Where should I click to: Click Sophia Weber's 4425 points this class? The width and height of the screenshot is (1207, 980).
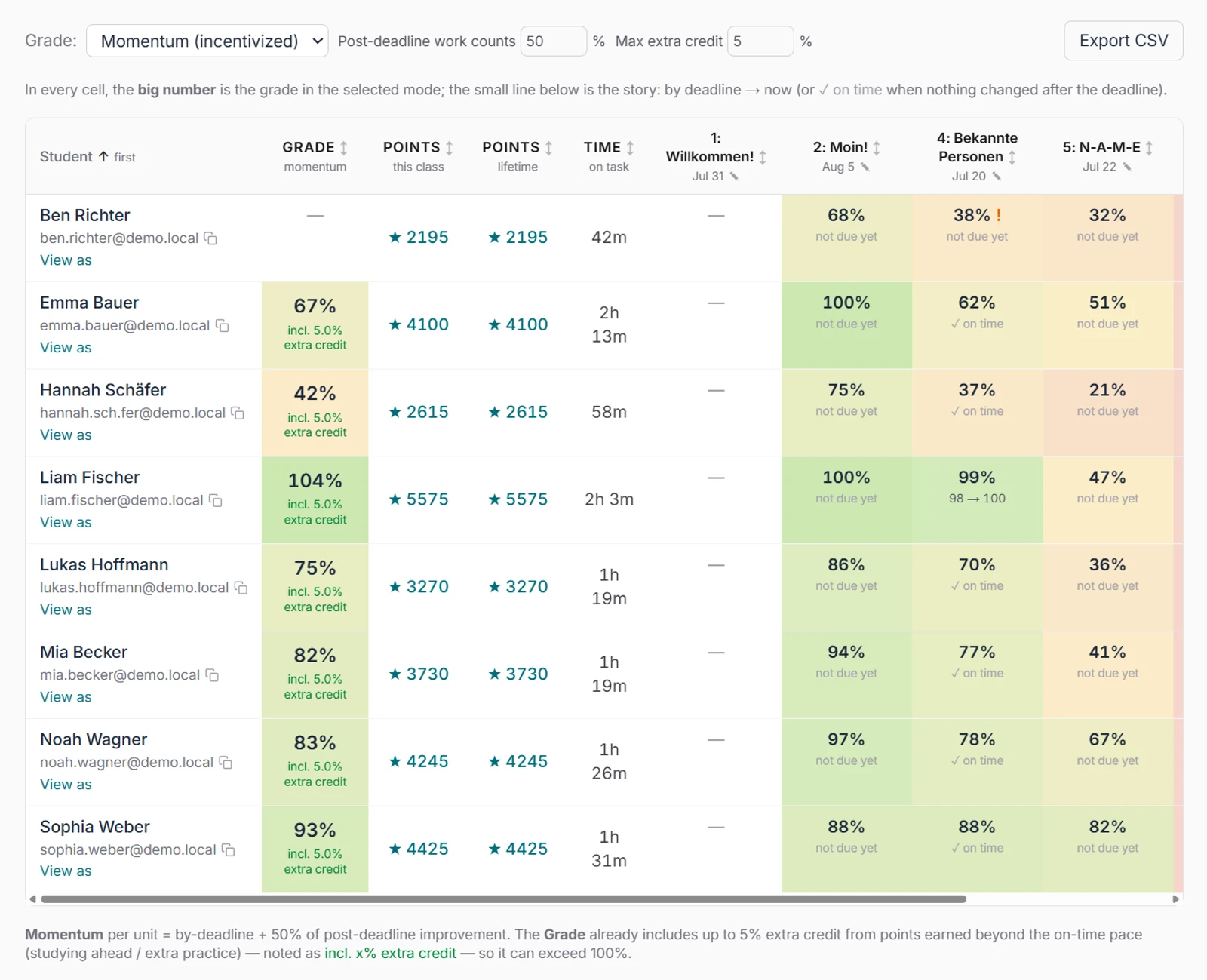click(x=419, y=849)
